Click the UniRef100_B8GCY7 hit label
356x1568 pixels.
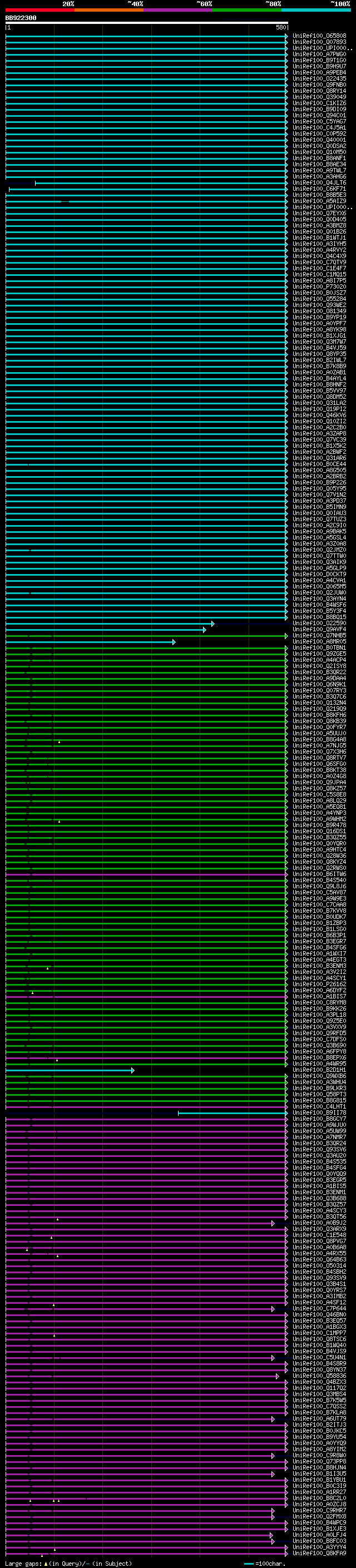pyautogui.click(x=319, y=1119)
